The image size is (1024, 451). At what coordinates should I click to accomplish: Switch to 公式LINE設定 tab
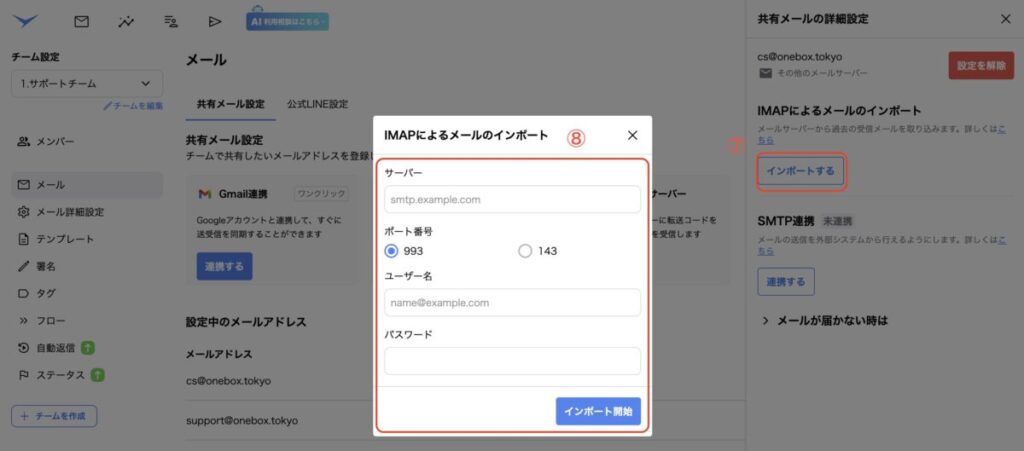317,104
